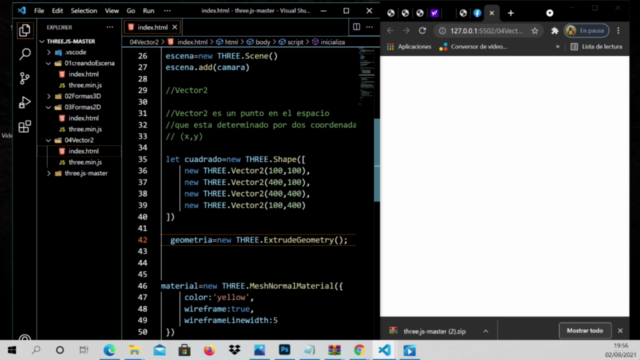Close the Chrome downloads bar
This screenshot has width=640, height=360.
coord(620,331)
